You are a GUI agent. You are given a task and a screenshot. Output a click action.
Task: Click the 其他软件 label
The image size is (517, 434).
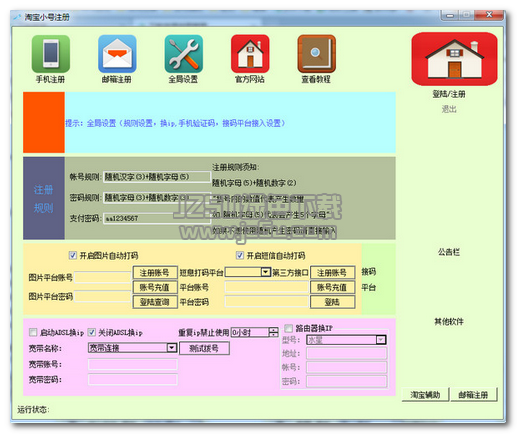click(x=449, y=321)
